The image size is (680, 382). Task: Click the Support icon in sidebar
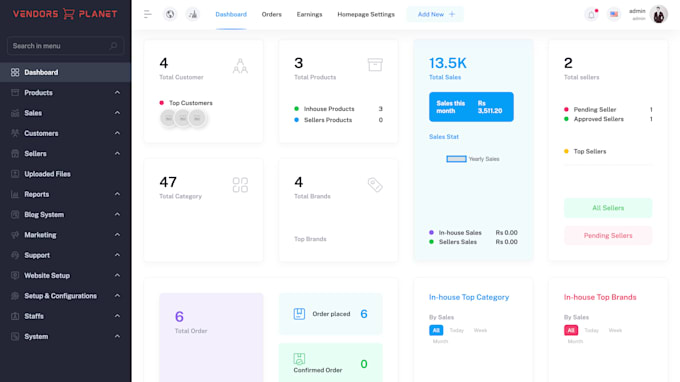(15, 255)
